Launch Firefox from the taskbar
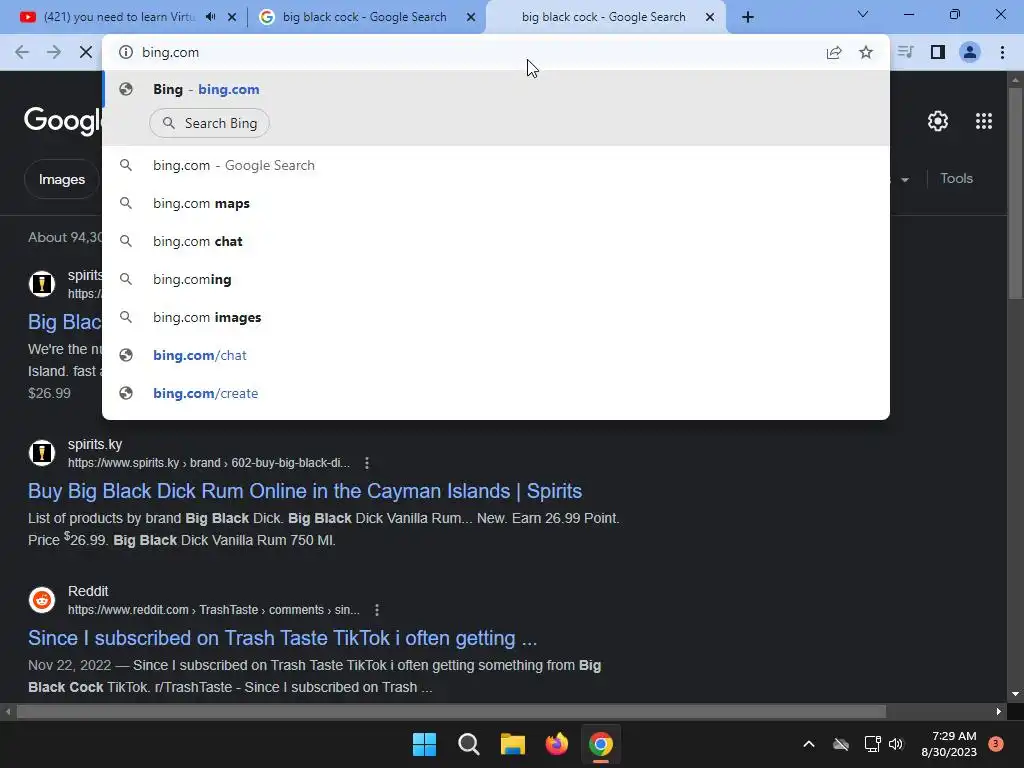1024x768 pixels. click(556, 744)
